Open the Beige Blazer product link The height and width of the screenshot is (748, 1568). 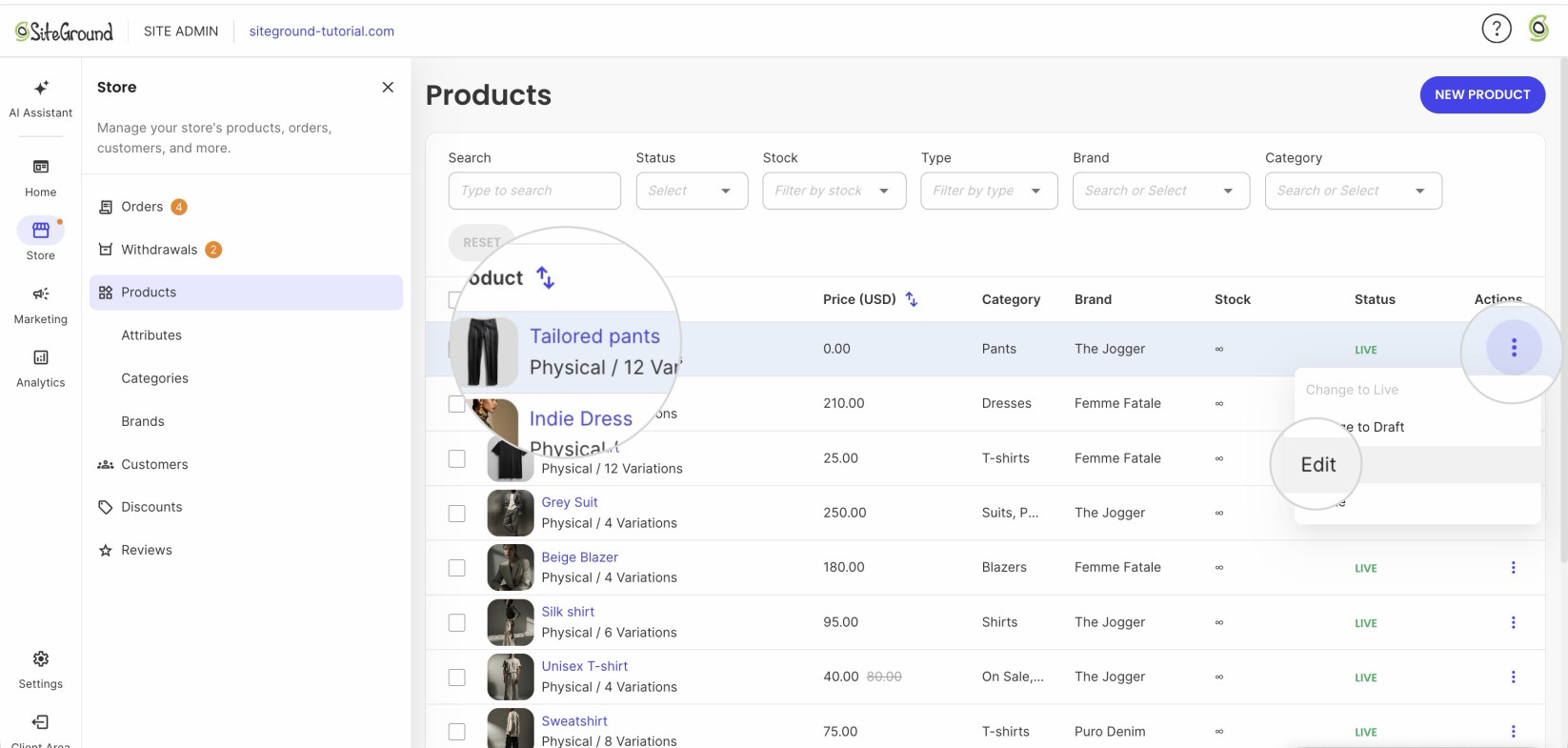[579, 557]
